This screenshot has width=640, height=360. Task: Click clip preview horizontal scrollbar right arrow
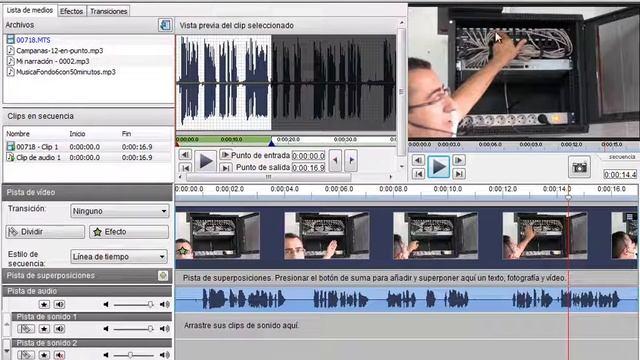(391, 177)
